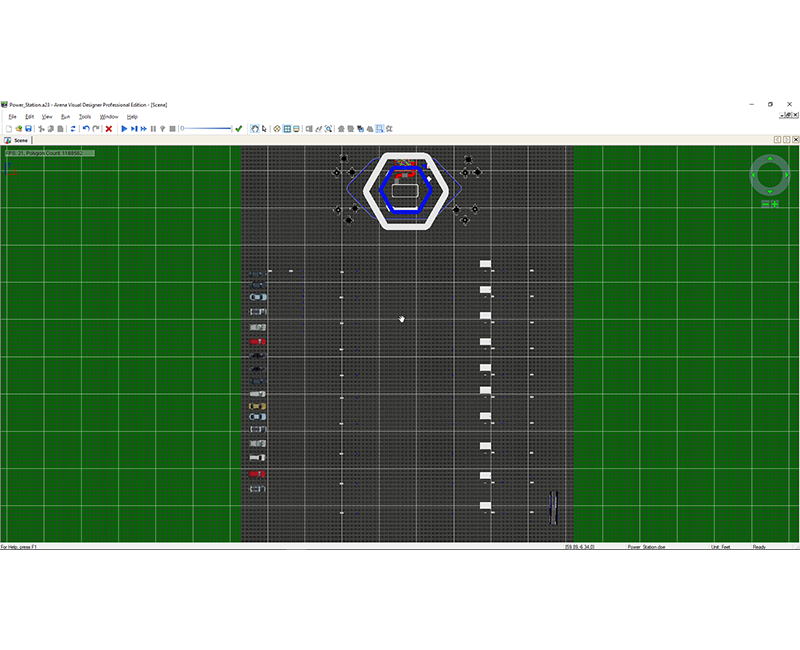The height and width of the screenshot is (650, 800).
Task: Click the pause simulation button
Action: (x=153, y=129)
